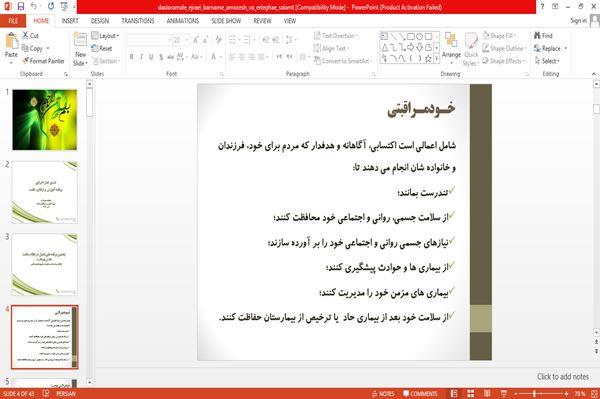Insert an oval from the shapes gallery
This screenshot has width=600, height=399.
click(x=419, y=37)
